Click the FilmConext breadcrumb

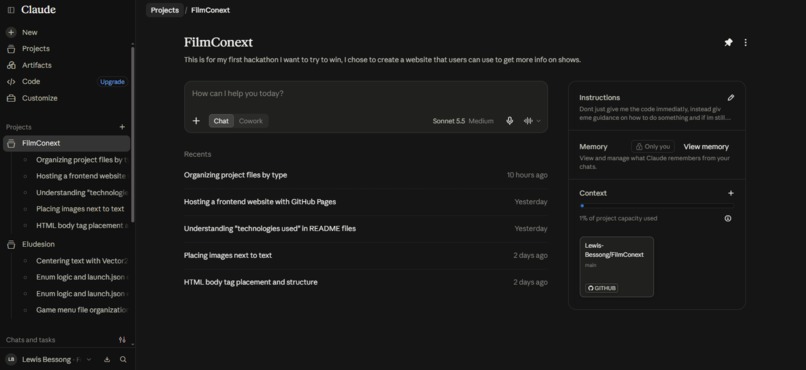tap(210, 10)
